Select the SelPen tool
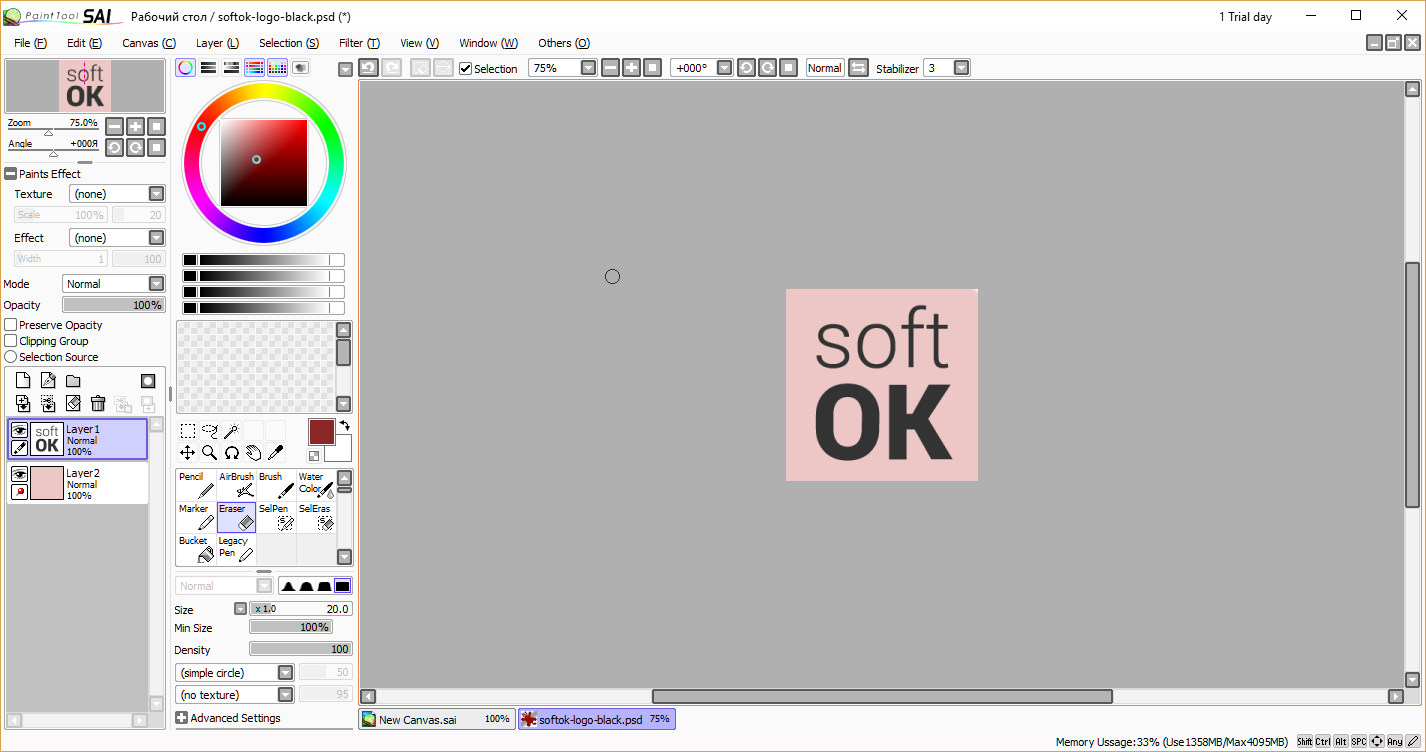The width and height of the screenshot is (1426, 752). (276, 517)
